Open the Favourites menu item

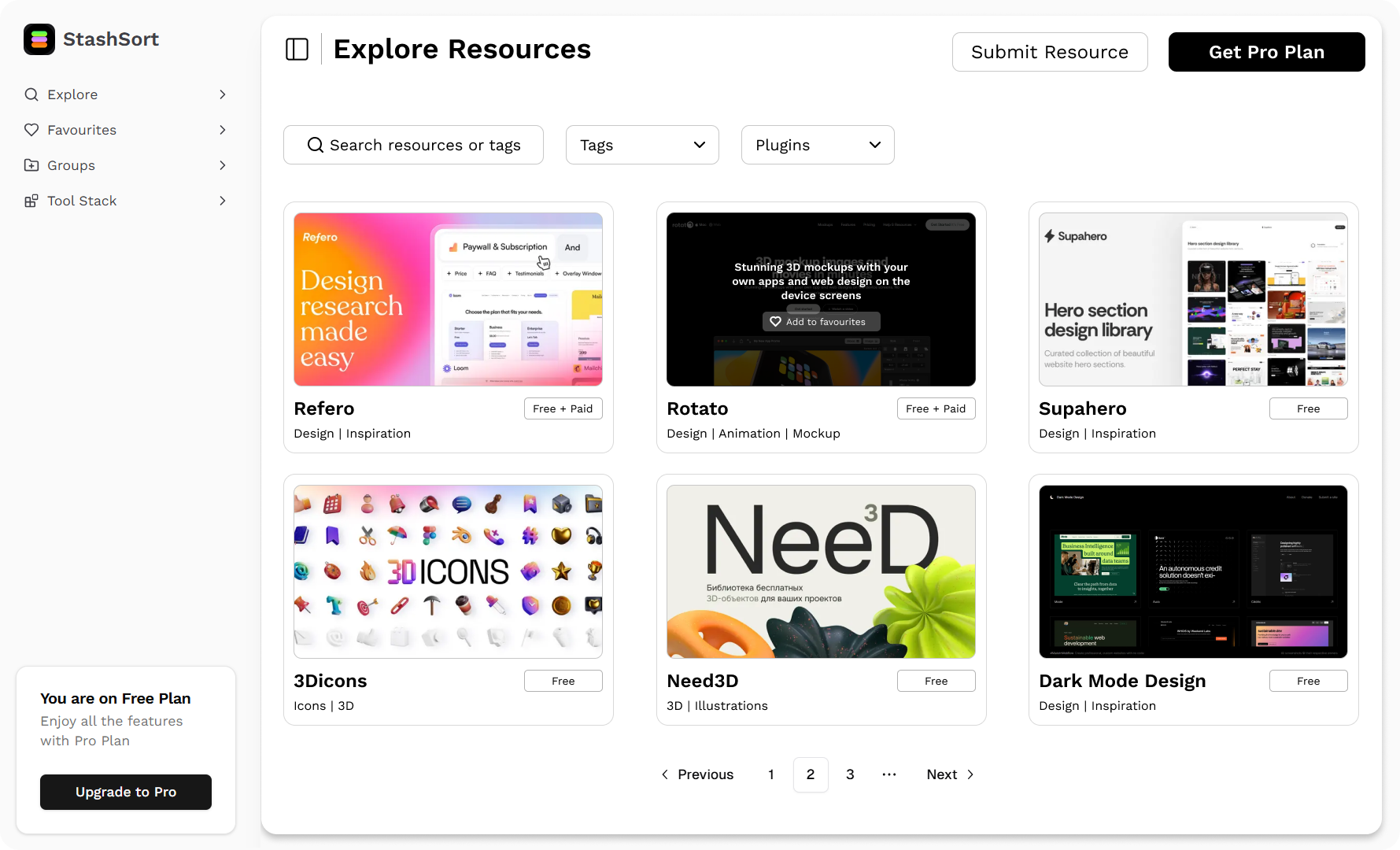126,130
